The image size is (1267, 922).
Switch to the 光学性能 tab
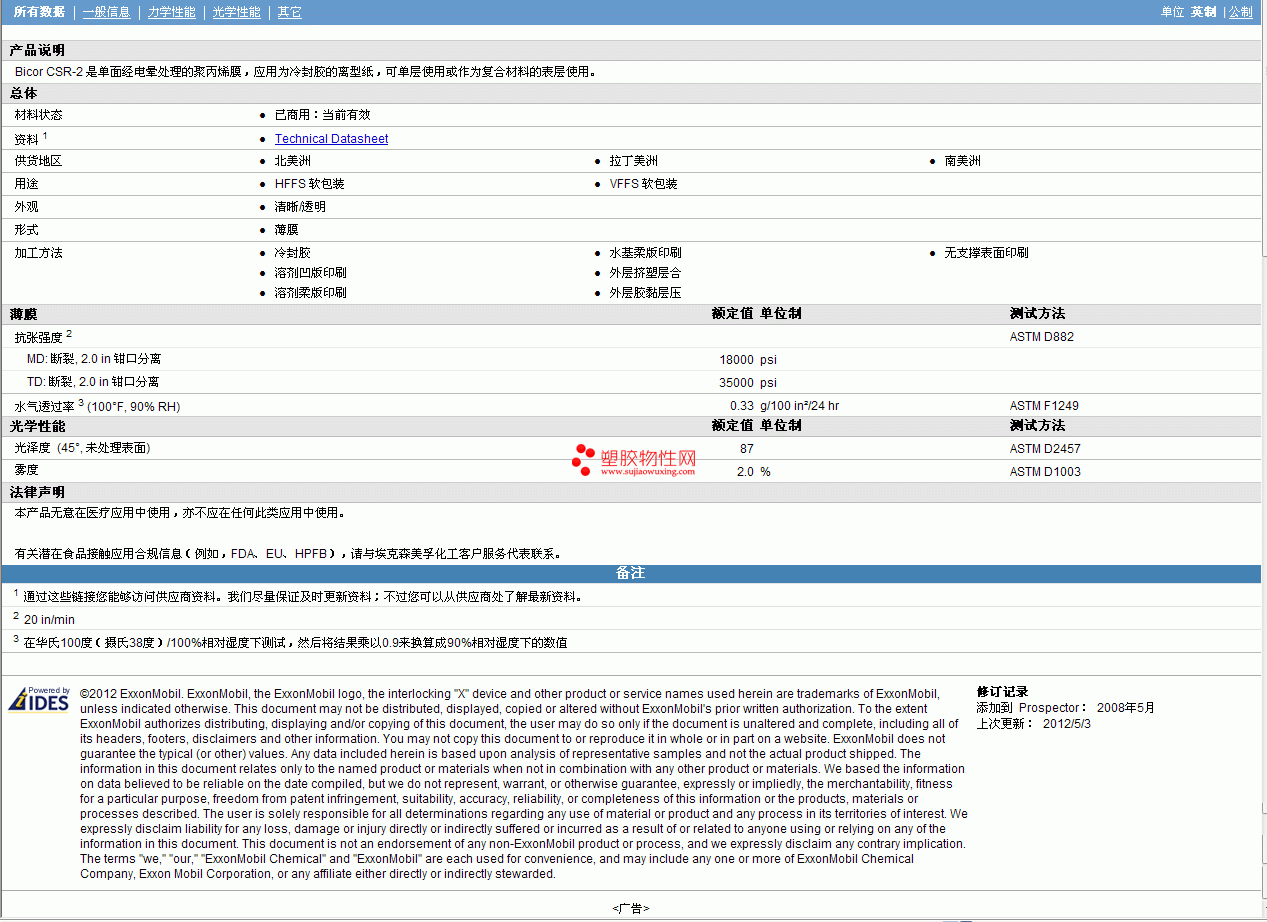pos(237,12)
